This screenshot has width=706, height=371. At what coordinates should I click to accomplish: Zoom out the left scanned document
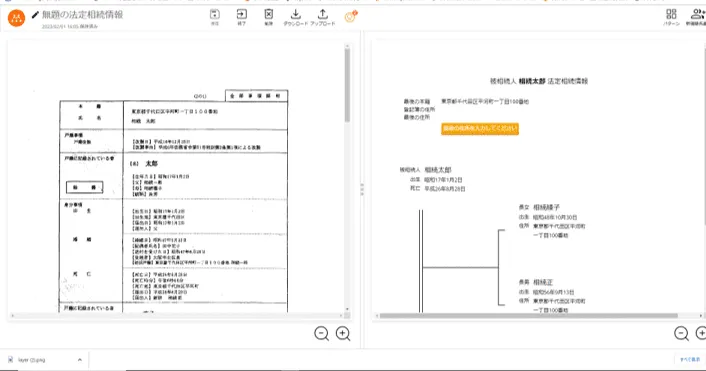(321, 334)
